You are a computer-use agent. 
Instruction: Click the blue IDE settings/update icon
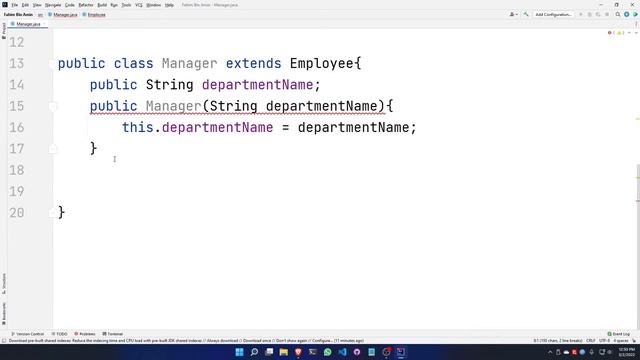pyautogui.click(x=627, y=14)
